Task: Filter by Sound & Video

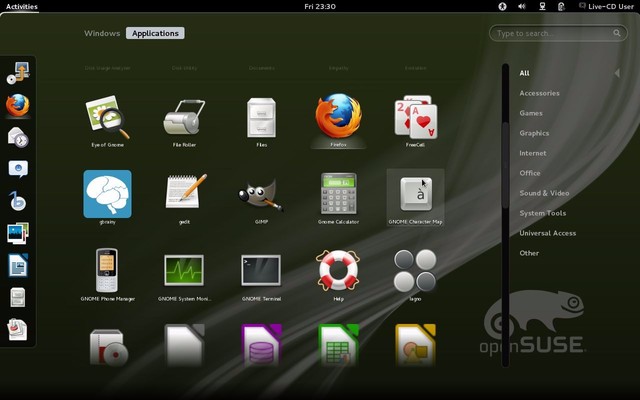Action: (x=544, y=193)
